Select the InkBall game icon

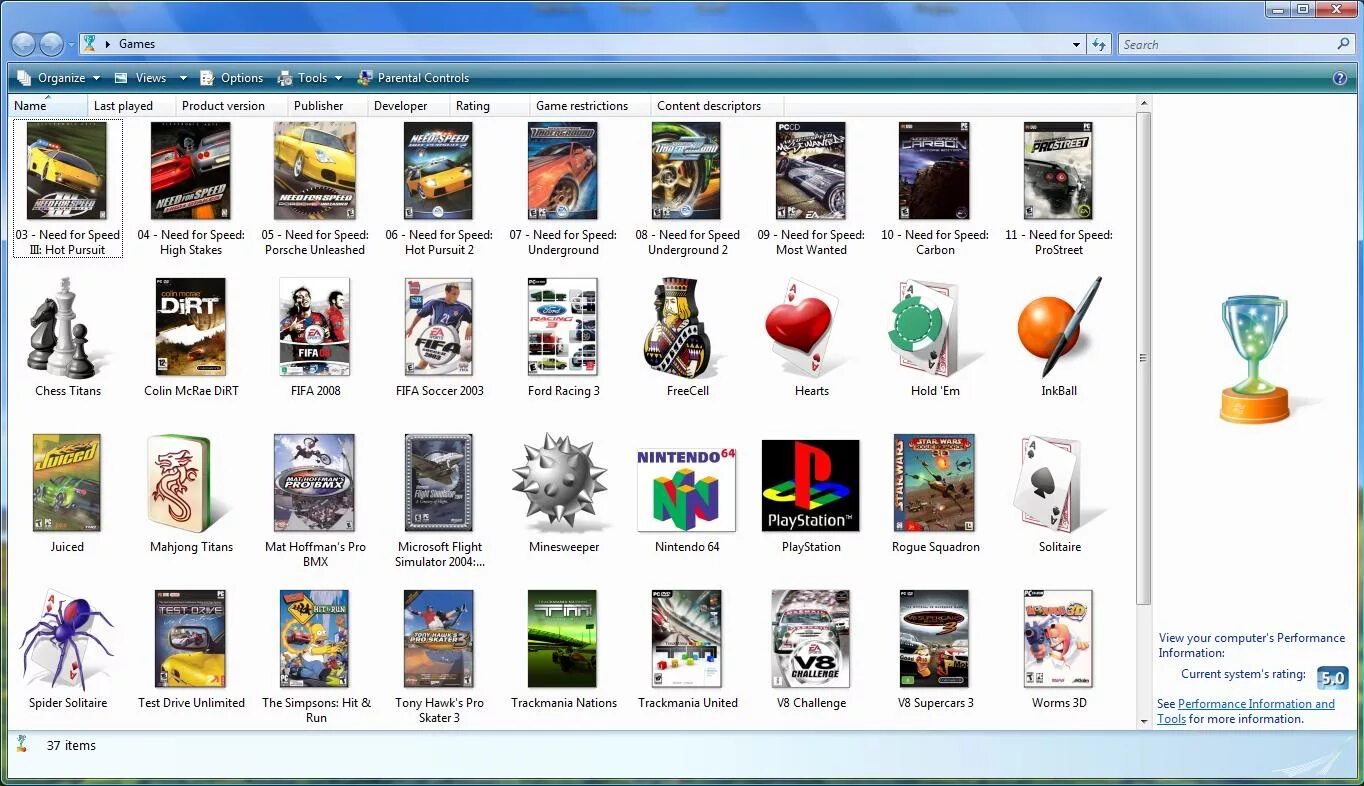(x=1059, y=325)
